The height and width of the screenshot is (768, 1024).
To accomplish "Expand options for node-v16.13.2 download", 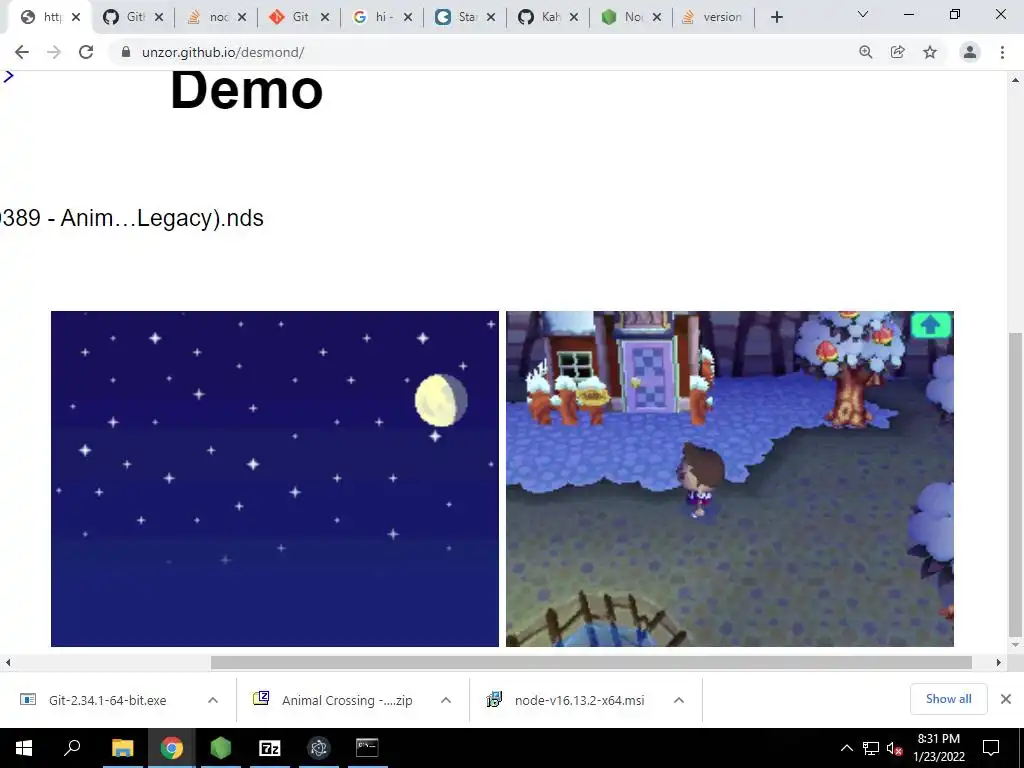I will (679, 700).
